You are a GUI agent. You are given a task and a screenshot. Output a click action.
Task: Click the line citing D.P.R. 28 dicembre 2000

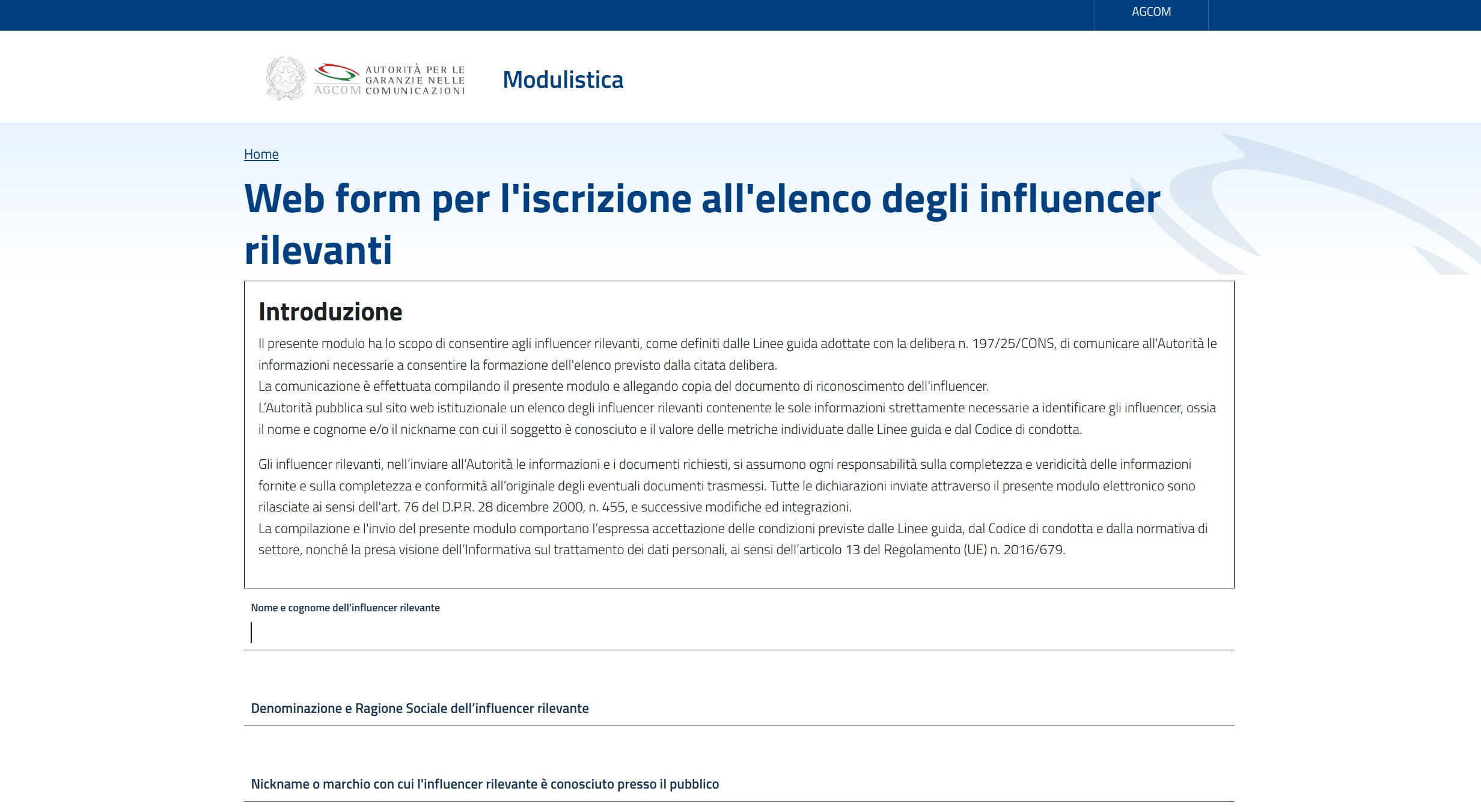[554, 507]
